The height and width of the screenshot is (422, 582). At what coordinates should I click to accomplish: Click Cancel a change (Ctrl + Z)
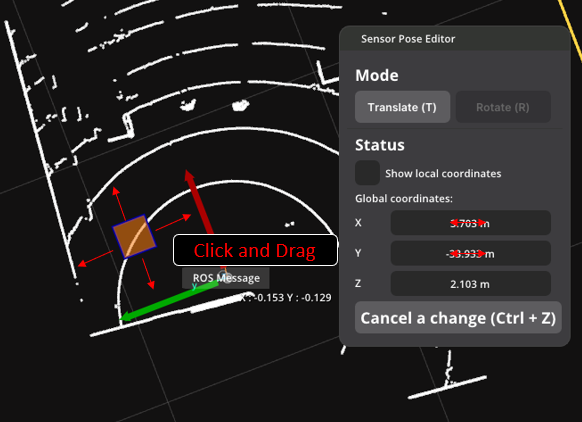click(458, 318)
